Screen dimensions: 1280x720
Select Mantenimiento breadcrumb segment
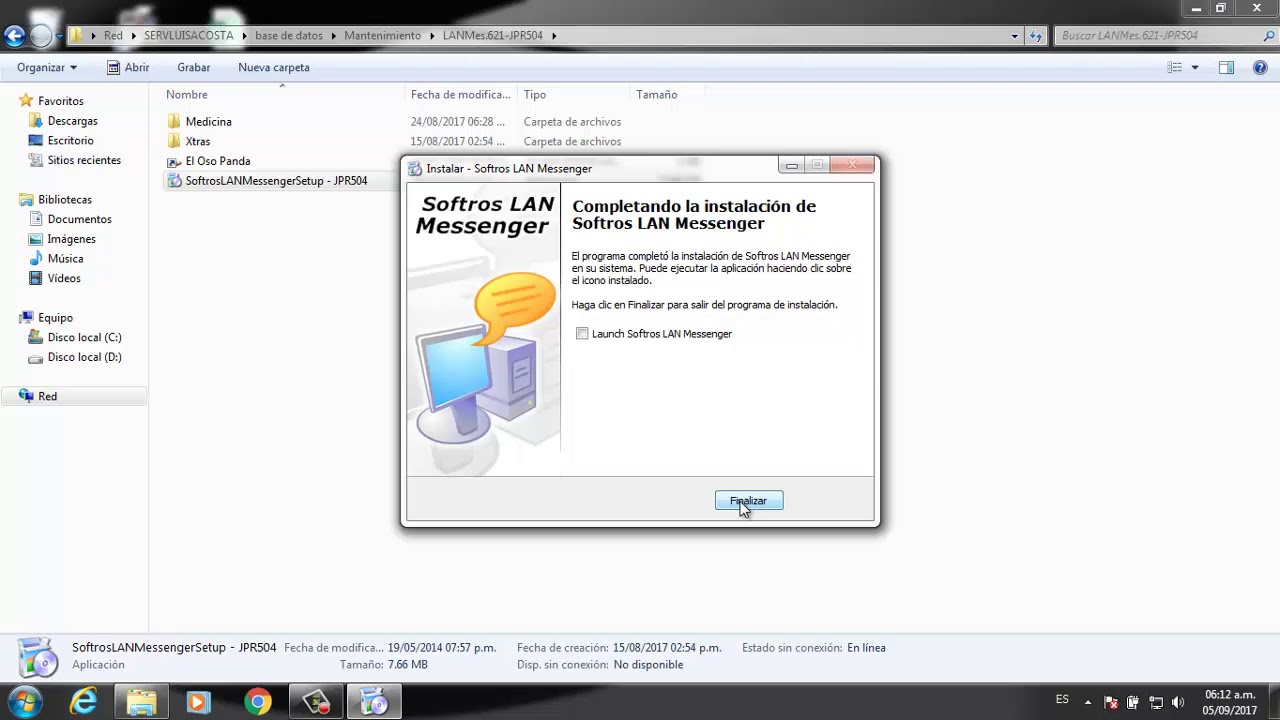pyautogui.click(x=383, y=35)
